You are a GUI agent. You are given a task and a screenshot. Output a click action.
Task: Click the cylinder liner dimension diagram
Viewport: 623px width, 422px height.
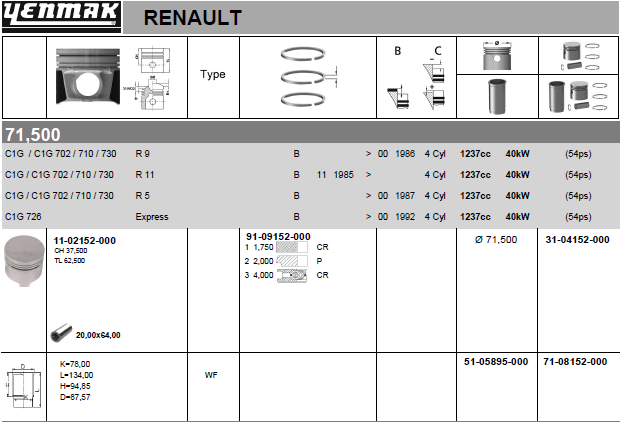point(24,385)
